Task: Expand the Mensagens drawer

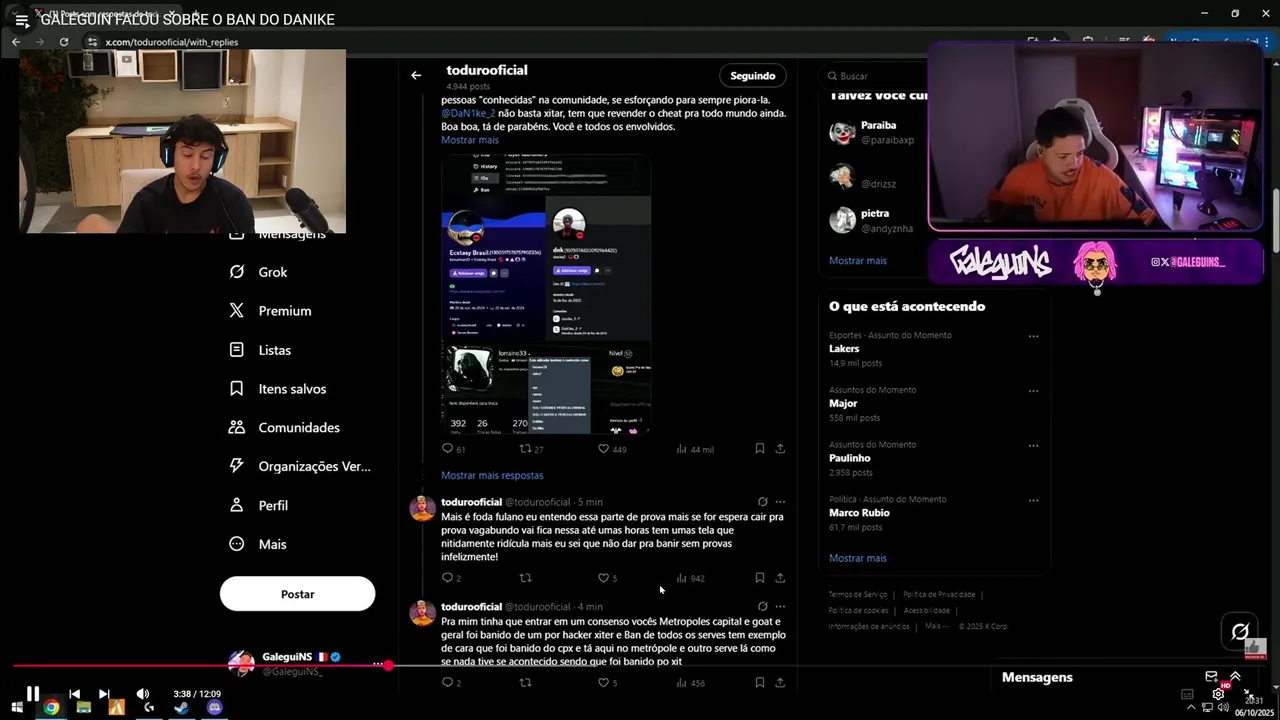Action: click(1235, 677)
